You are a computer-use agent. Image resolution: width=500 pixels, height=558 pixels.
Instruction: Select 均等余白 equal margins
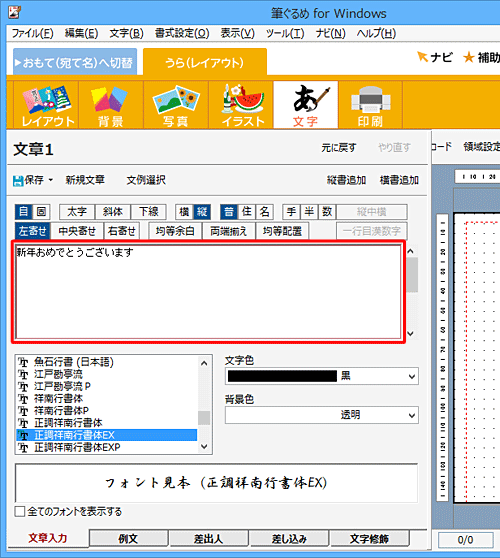pos(175,231)
